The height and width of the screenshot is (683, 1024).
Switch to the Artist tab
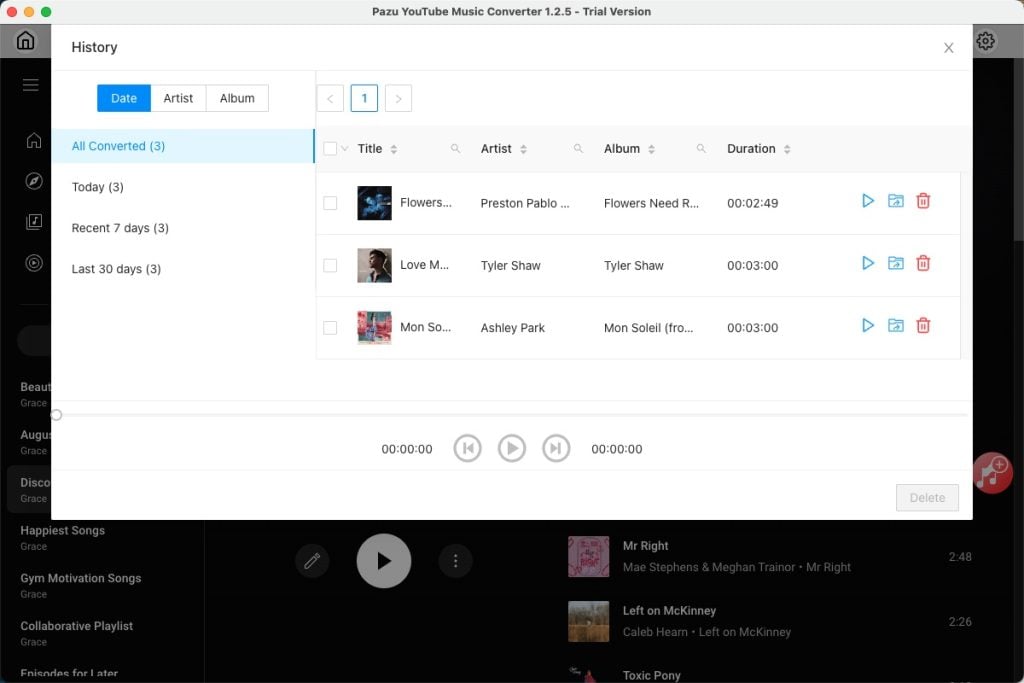[178, 98]
